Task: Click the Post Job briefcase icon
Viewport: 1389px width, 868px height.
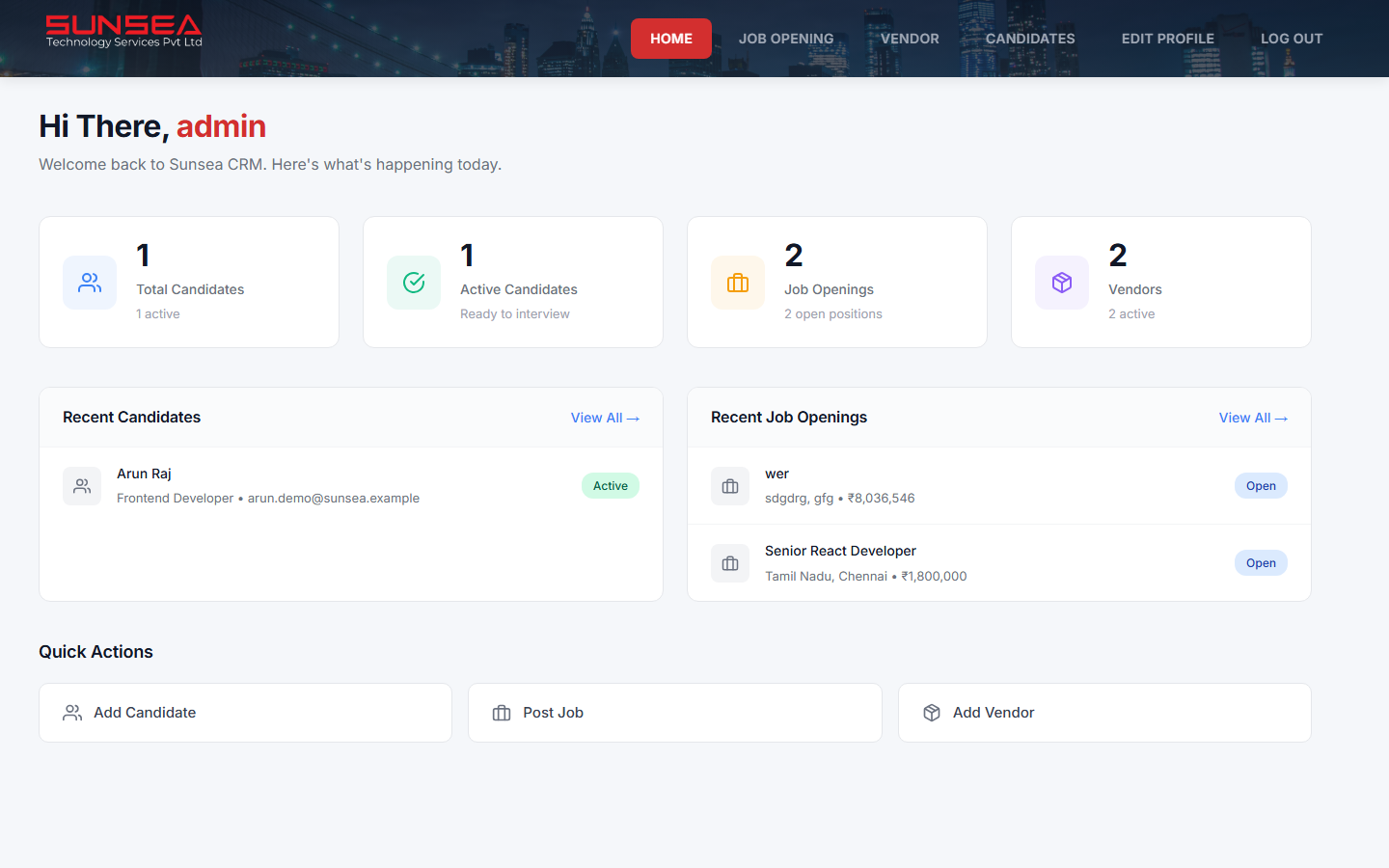Action: (502, 713)
